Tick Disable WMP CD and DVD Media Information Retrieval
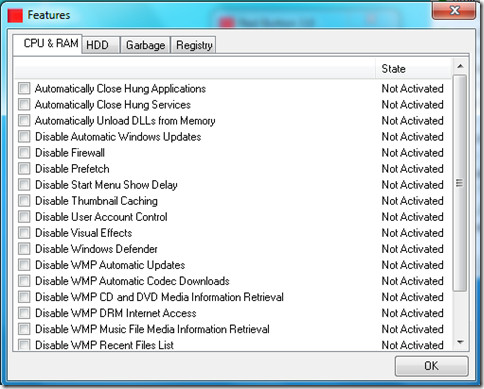Image resolution: width=484 pixels, height=389 pixels. [x=24, y=297]
